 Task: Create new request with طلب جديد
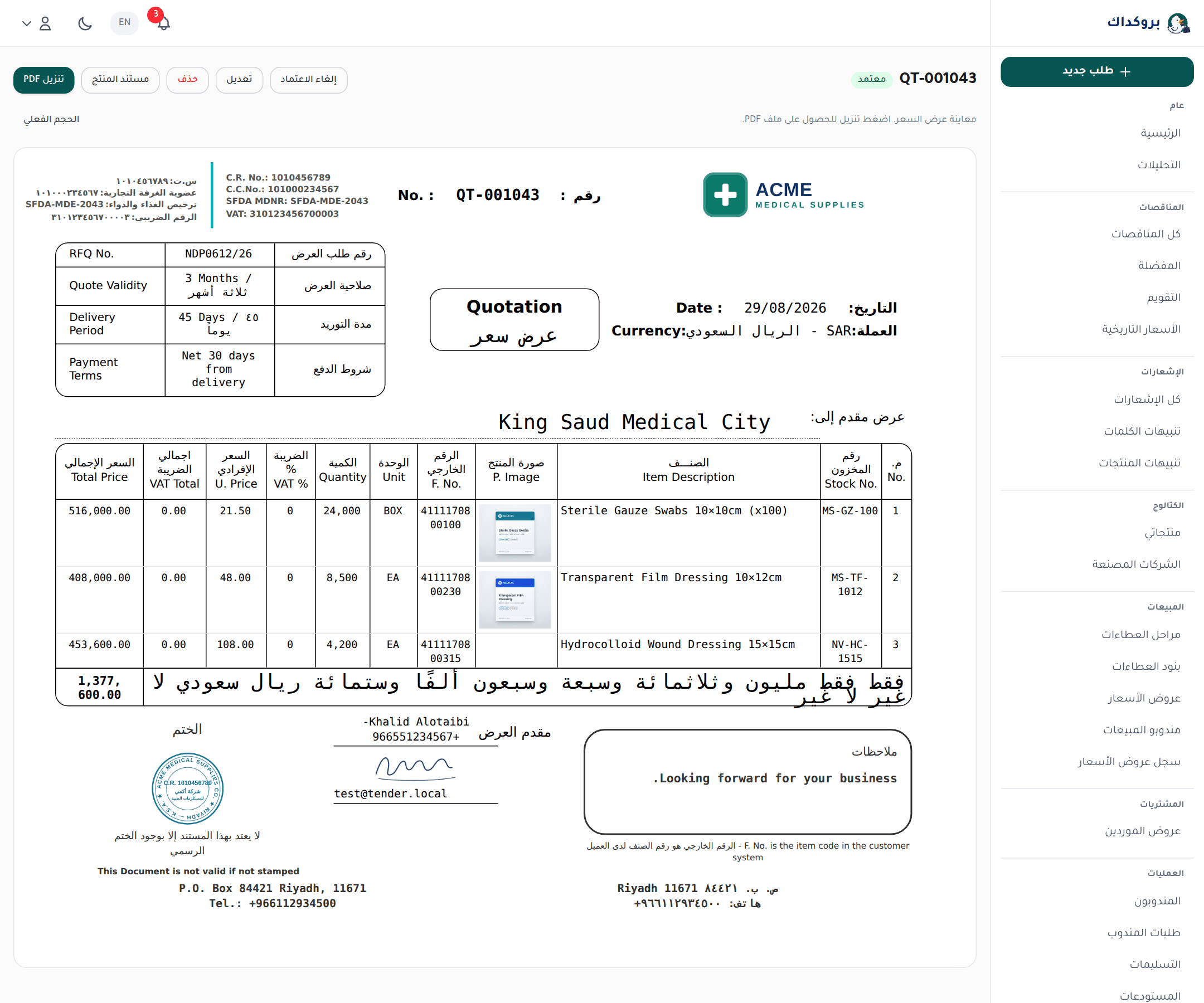tap(1096, 72)
